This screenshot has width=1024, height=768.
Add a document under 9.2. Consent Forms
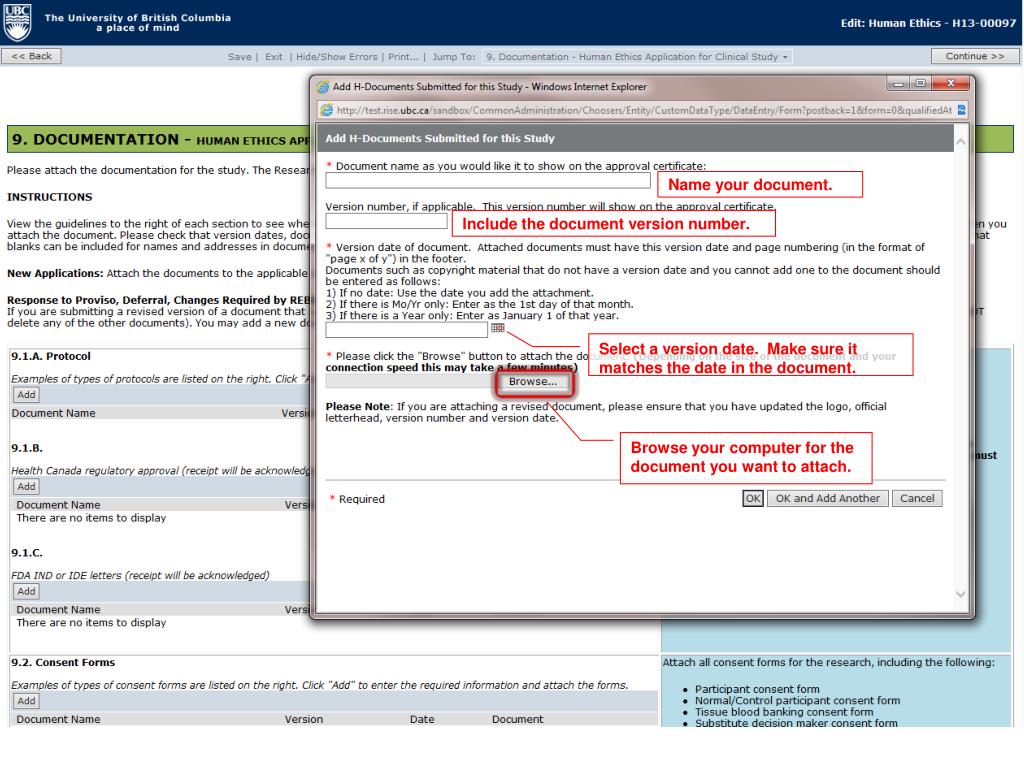point(26,701)
